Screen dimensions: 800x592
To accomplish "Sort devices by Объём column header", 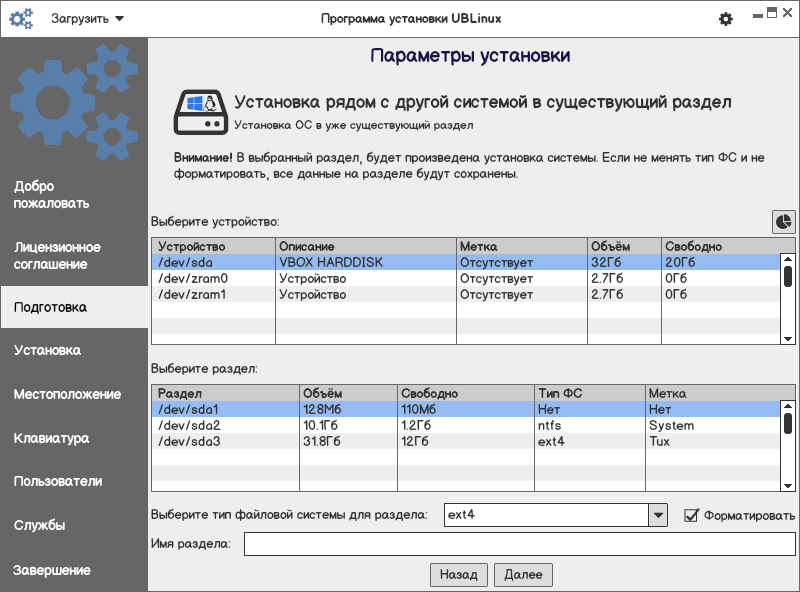I will click(624, 246).
